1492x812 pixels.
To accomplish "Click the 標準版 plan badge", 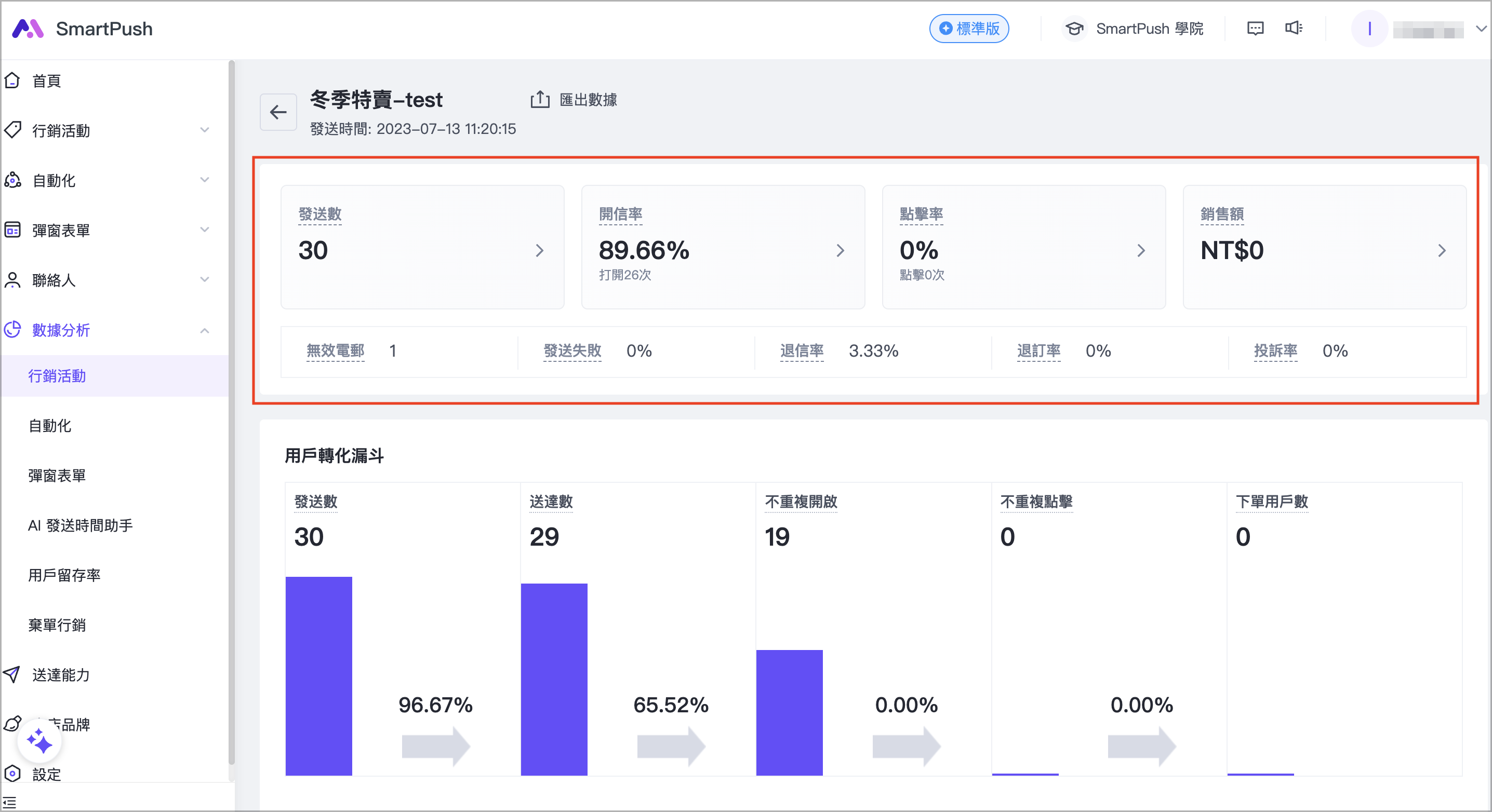I will coord(969,29).
